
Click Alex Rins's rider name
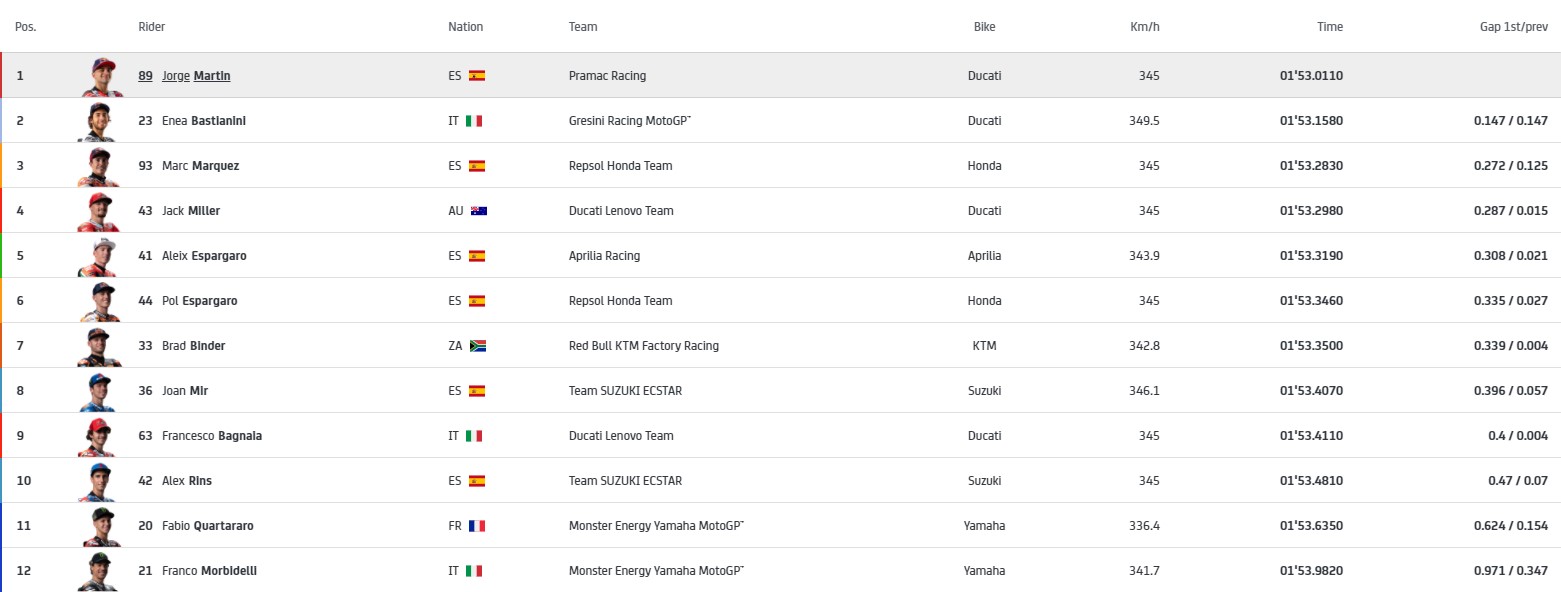coord(186,481)
